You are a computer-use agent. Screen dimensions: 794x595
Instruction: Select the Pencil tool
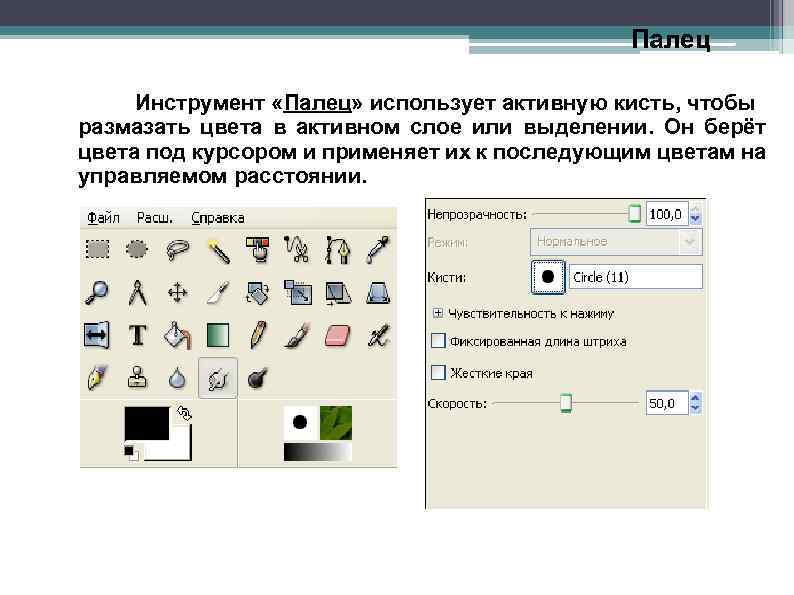pyautogui.click(x=258, y=335)
